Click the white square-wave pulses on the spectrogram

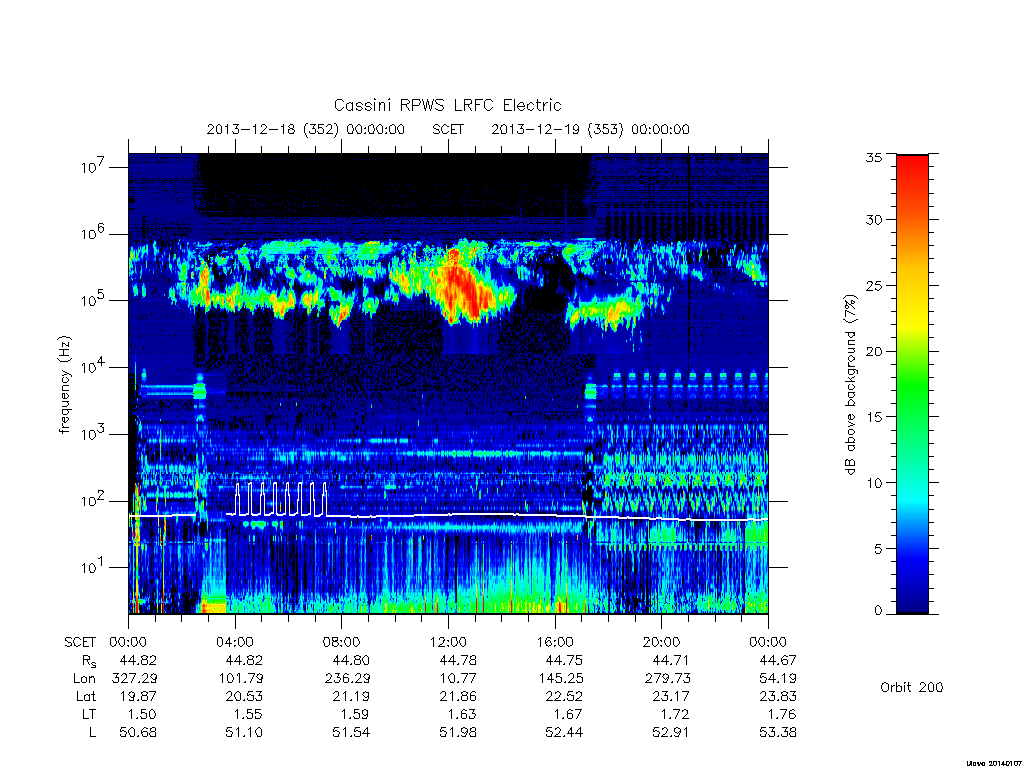click(281, 500)
